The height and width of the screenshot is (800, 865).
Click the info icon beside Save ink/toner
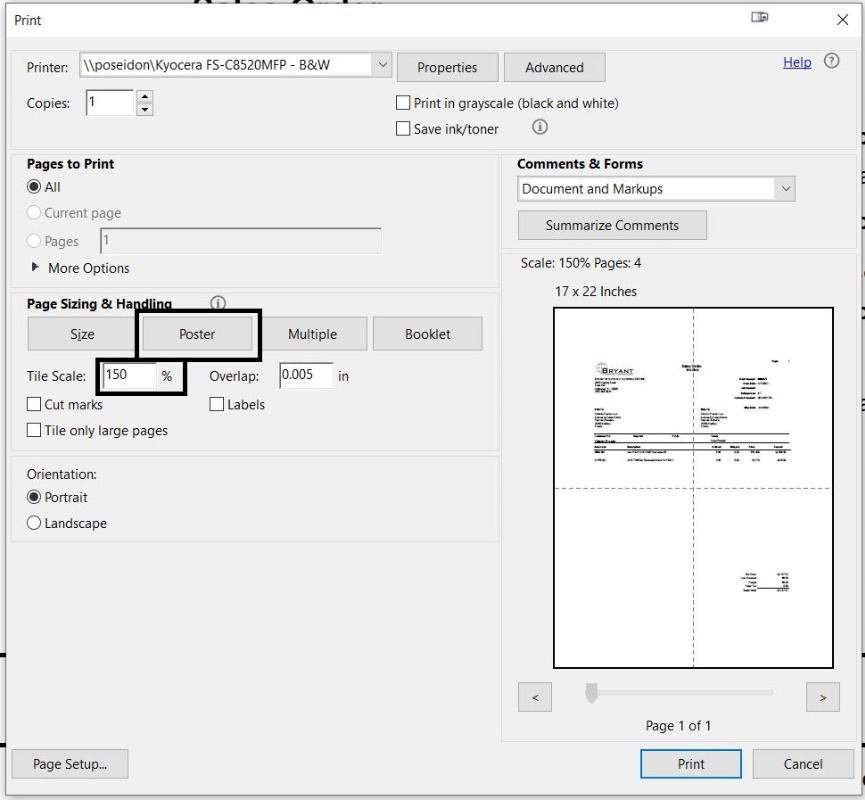pyautogui.click(x=540, y=128)
